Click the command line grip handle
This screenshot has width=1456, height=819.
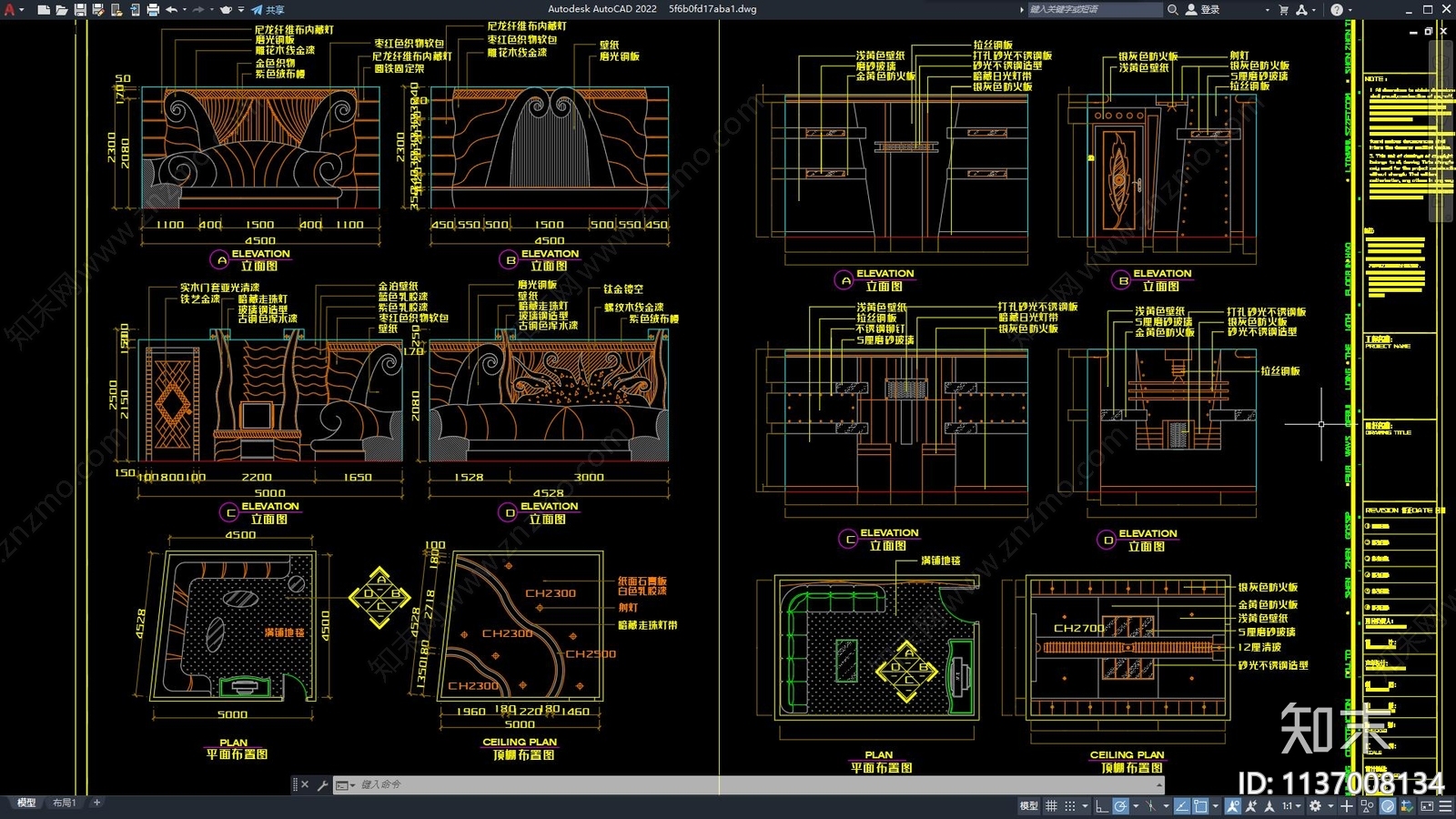click(295, 784)
